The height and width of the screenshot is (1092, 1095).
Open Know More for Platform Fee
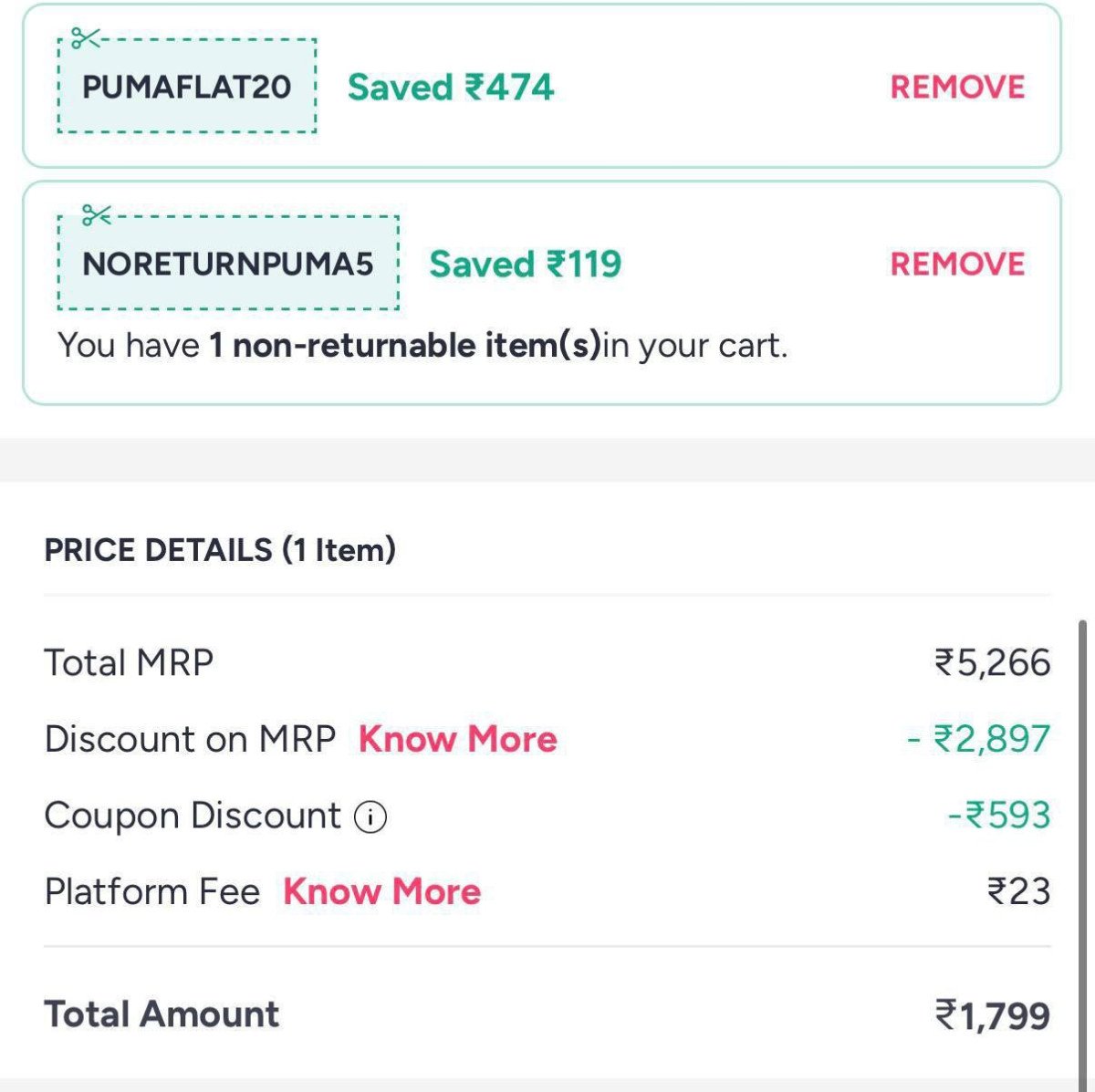(382, 892)
